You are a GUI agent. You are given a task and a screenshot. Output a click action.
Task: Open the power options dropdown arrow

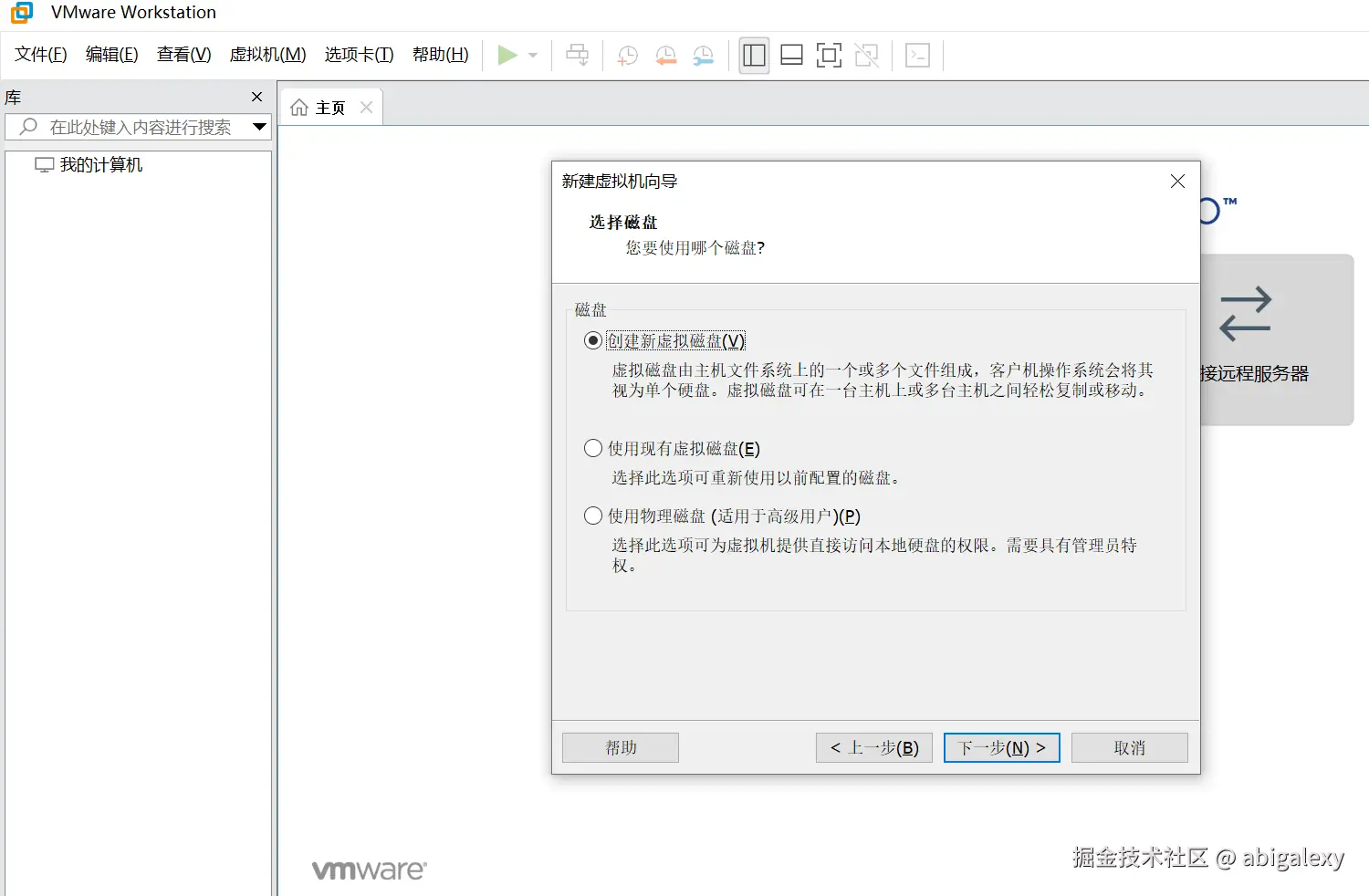531,55
